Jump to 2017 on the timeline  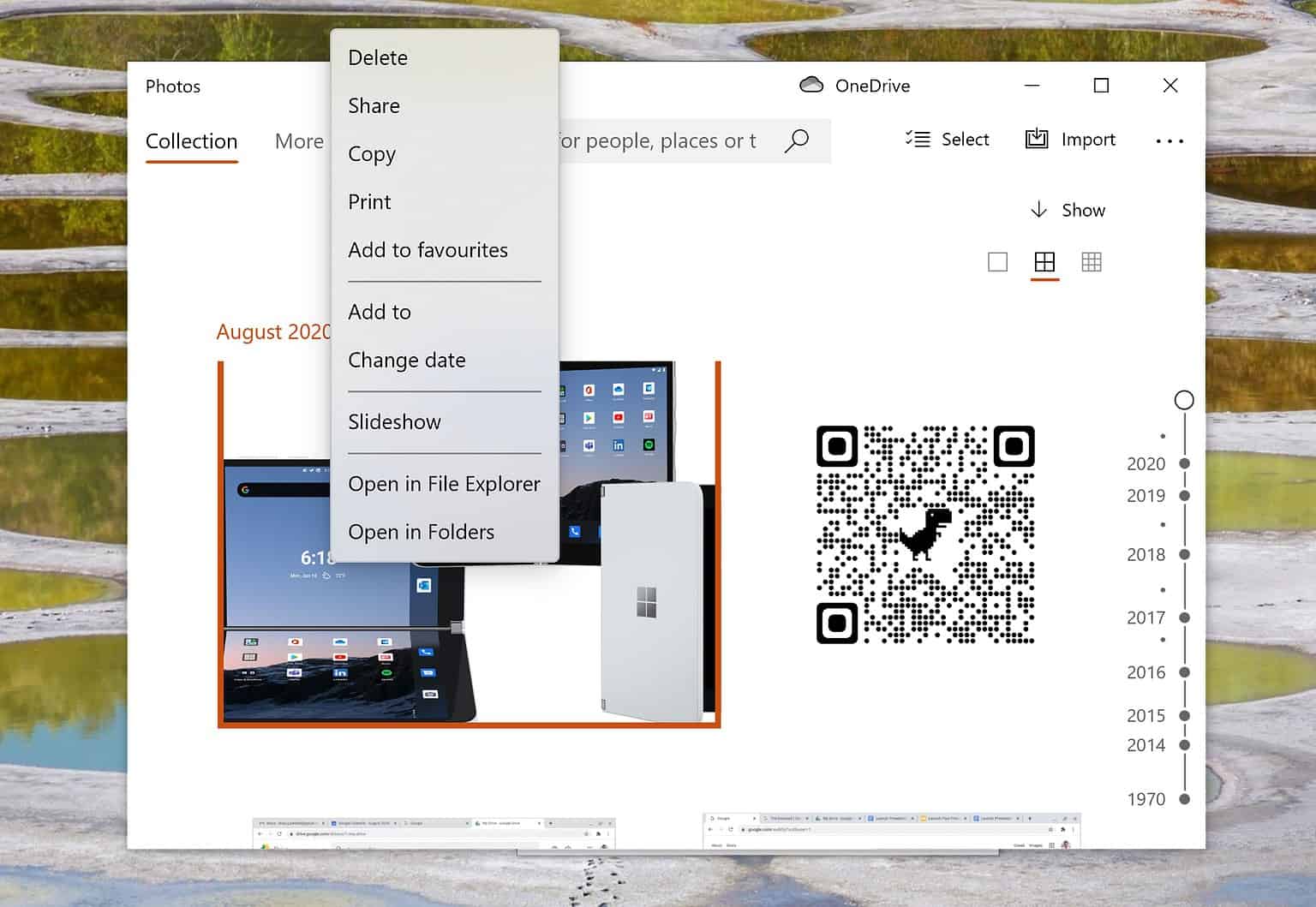(1146, 617)
